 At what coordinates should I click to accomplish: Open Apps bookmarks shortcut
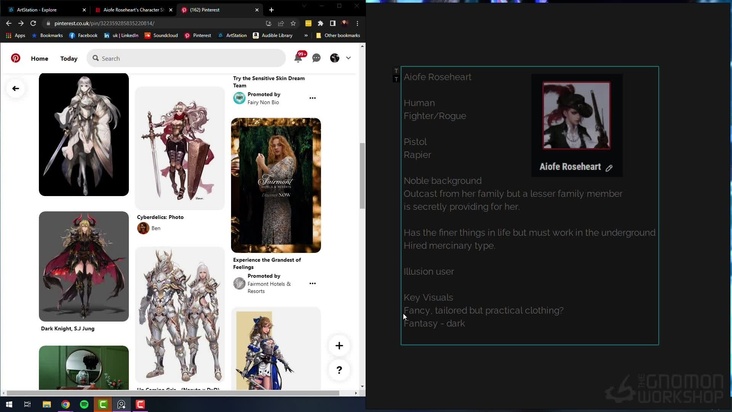[x=15, y=35]
